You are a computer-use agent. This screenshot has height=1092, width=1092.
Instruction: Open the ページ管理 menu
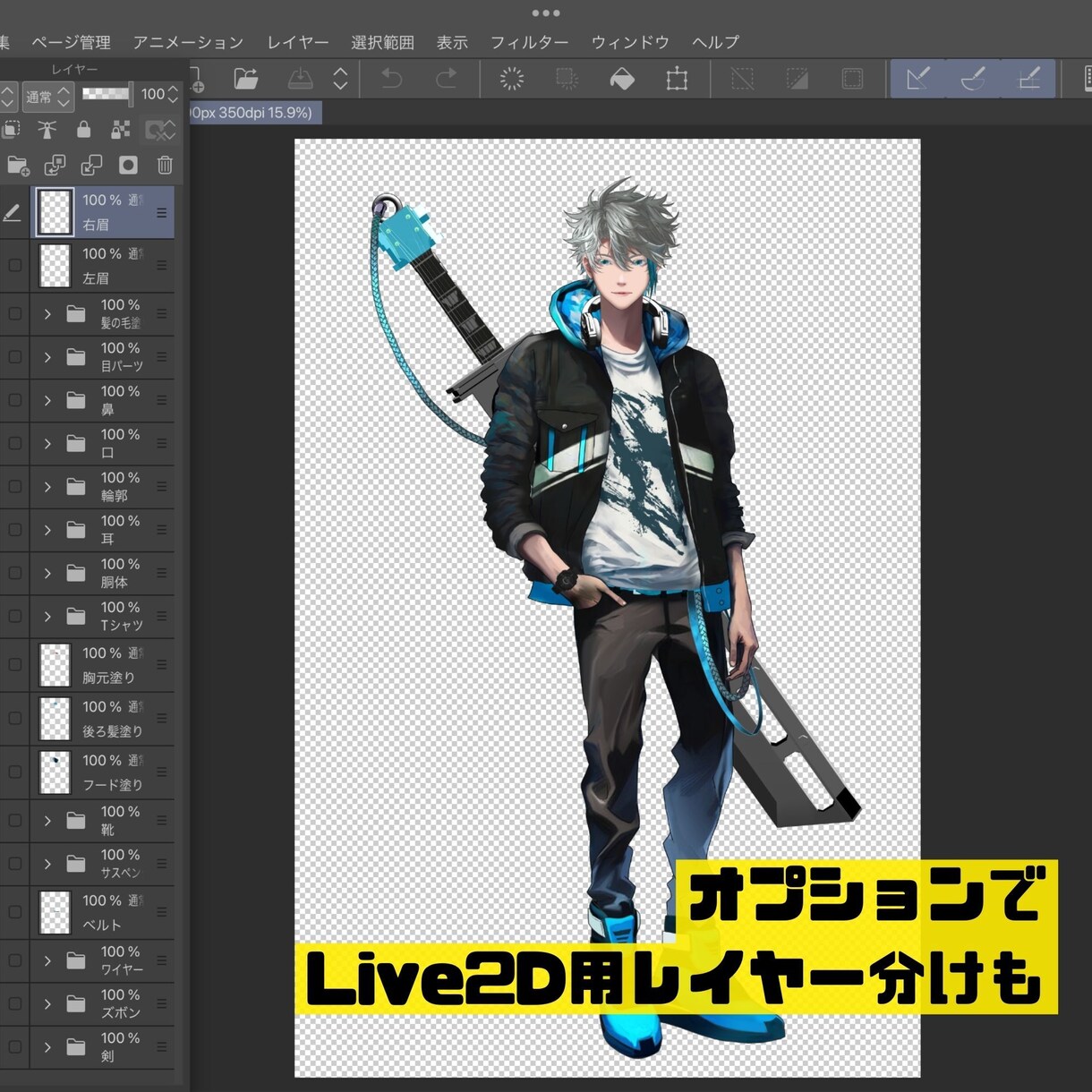tap(71, 42)
